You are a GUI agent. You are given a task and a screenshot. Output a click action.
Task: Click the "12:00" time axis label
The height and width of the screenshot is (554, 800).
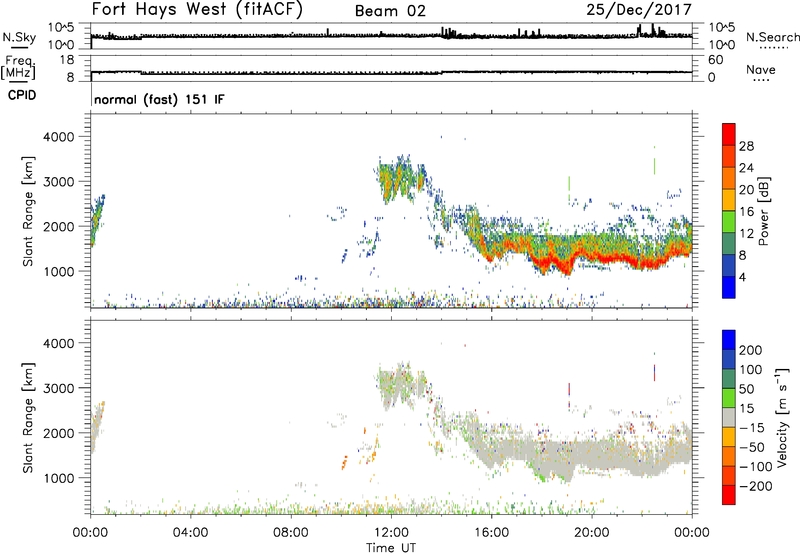point(391,533)
